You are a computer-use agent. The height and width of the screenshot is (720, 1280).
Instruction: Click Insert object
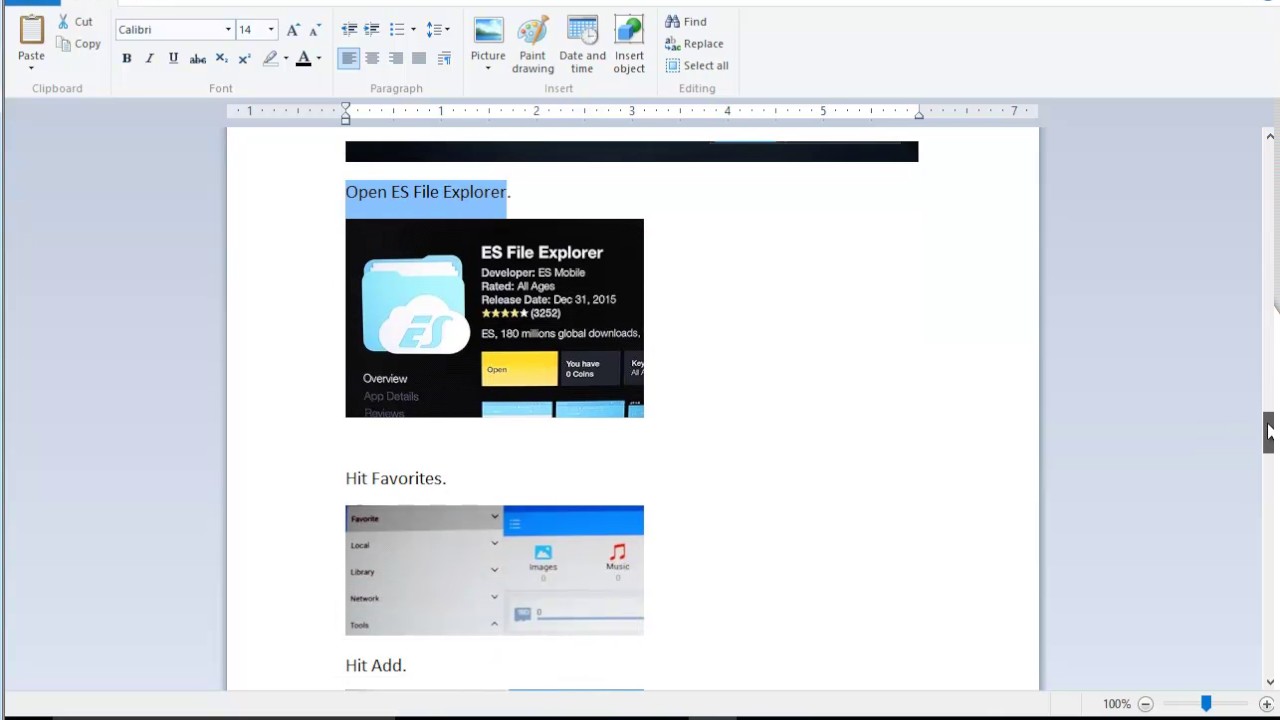coord(629,45)
